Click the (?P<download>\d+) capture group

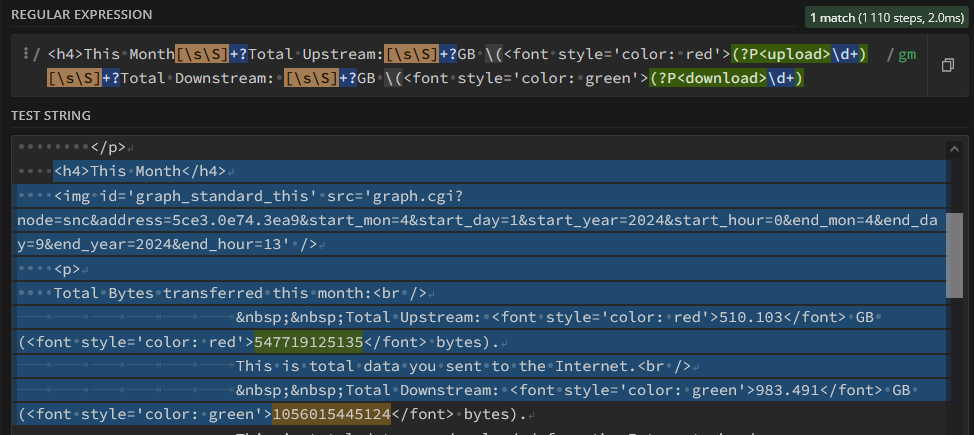pos(727,79)
